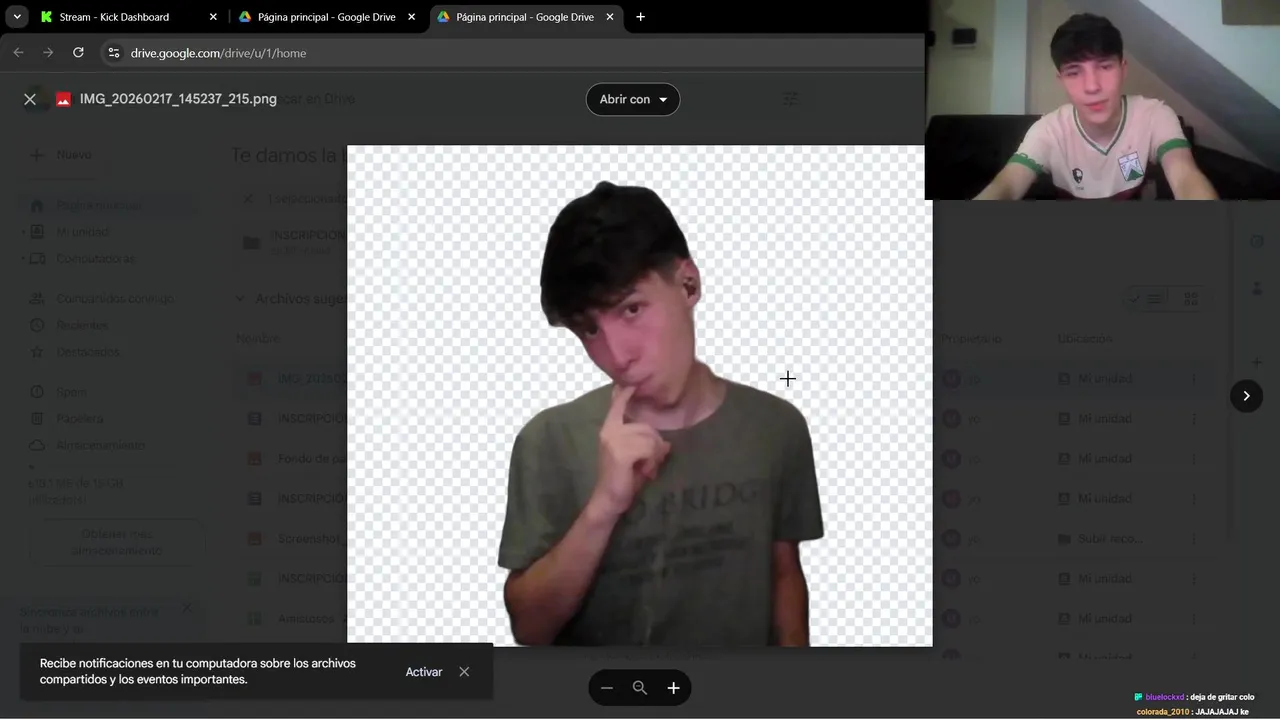Open the contacts side panel icon
1280x720 pixels.
(x=1257, y=288)
